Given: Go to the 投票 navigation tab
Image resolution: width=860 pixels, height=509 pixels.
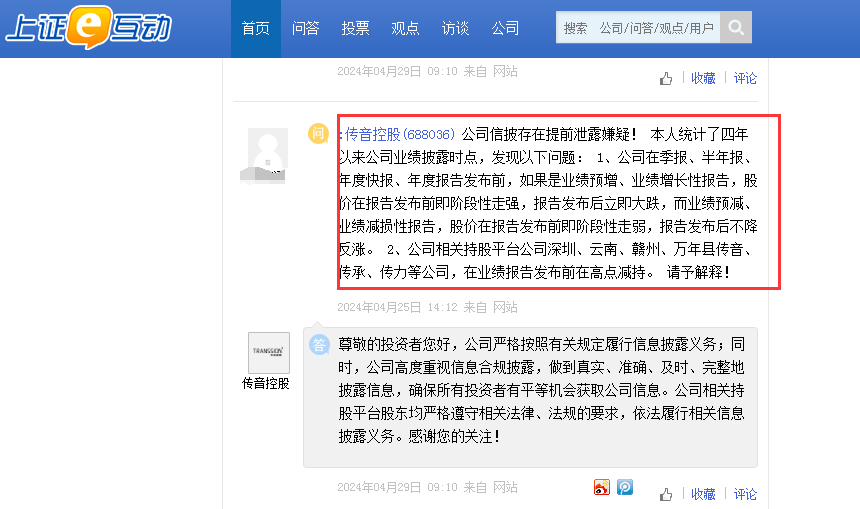Looking at the screenshot, I should click(x=355, y=29).
